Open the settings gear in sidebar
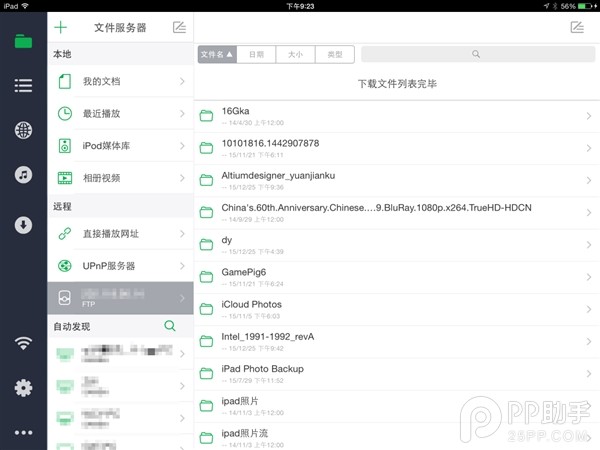The width and height of the screenshot is (600, 450). [x=23, y=388]
